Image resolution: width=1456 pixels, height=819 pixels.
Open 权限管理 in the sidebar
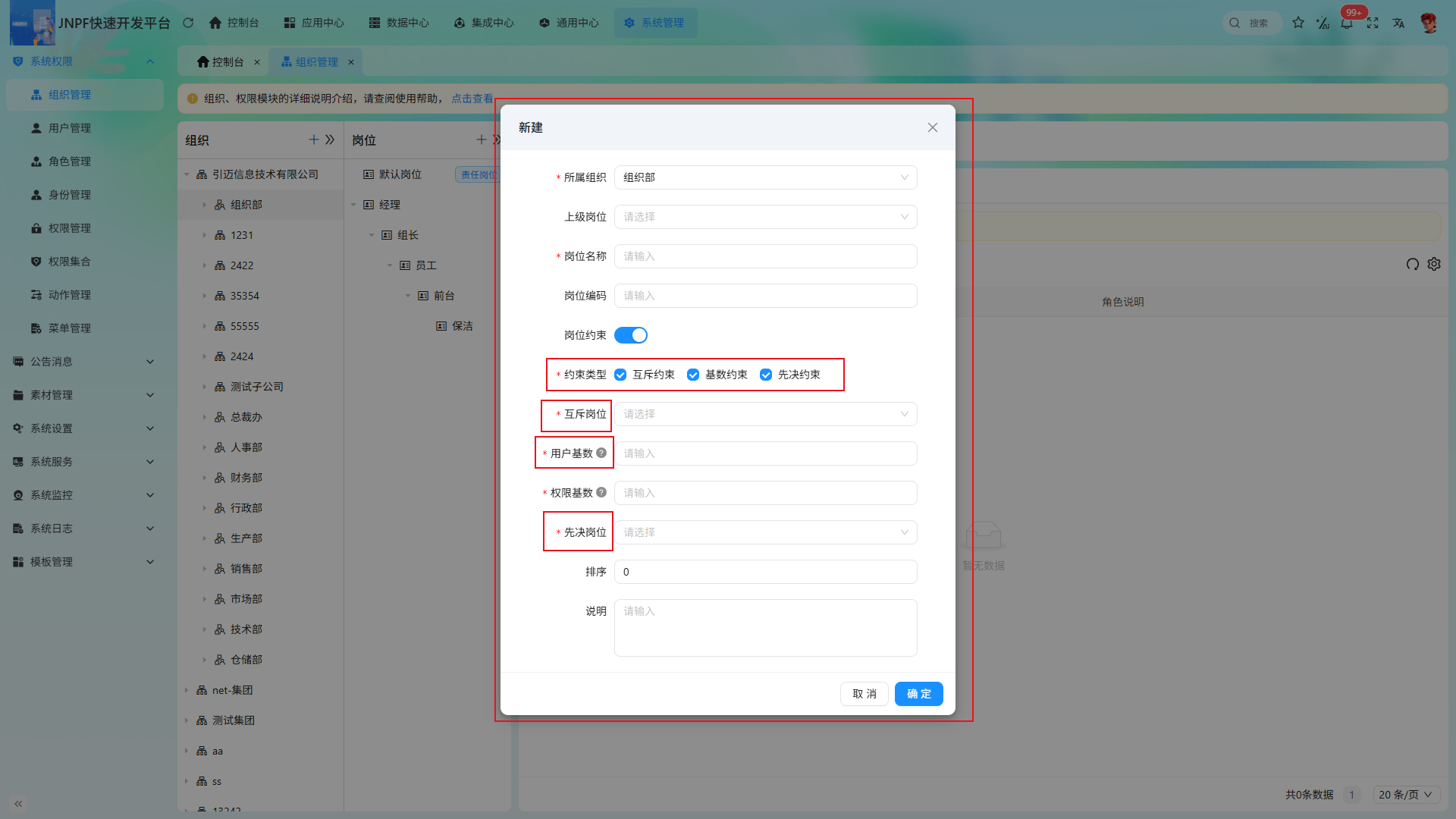pyautogui.click(x=85, y=228)
